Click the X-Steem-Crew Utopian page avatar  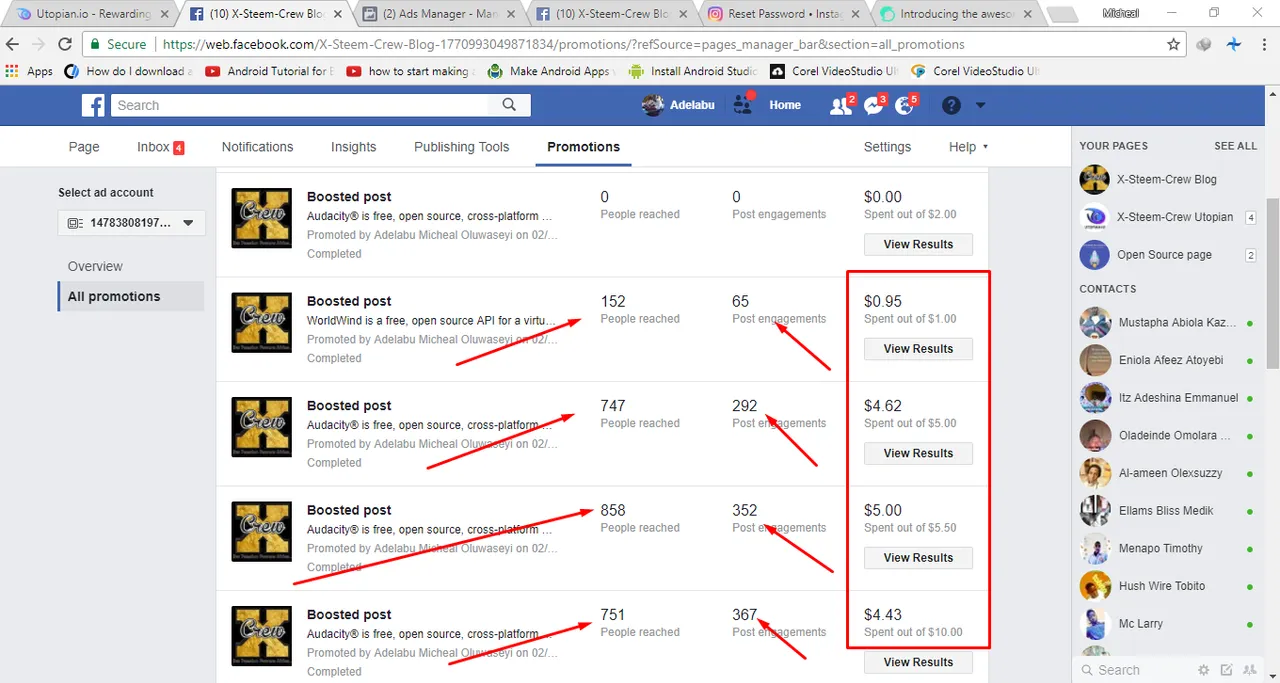click(x=1095, y=217)
